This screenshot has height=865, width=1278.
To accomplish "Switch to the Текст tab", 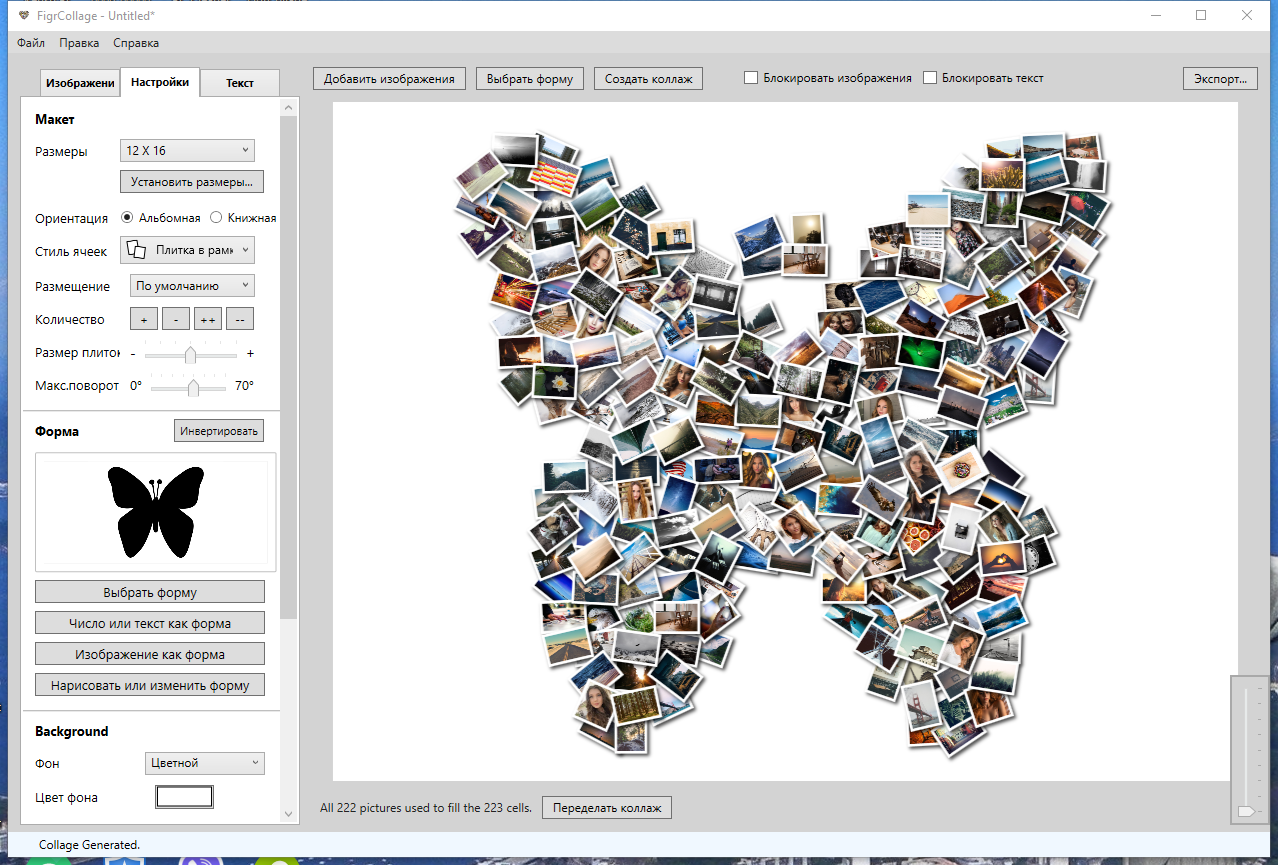I will 240,83.
